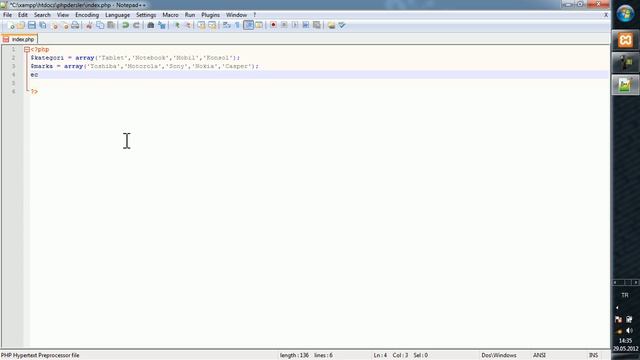Screen dimensions: 640x360
Task: Click the Cut scissors icon
Action: [89, 25]
